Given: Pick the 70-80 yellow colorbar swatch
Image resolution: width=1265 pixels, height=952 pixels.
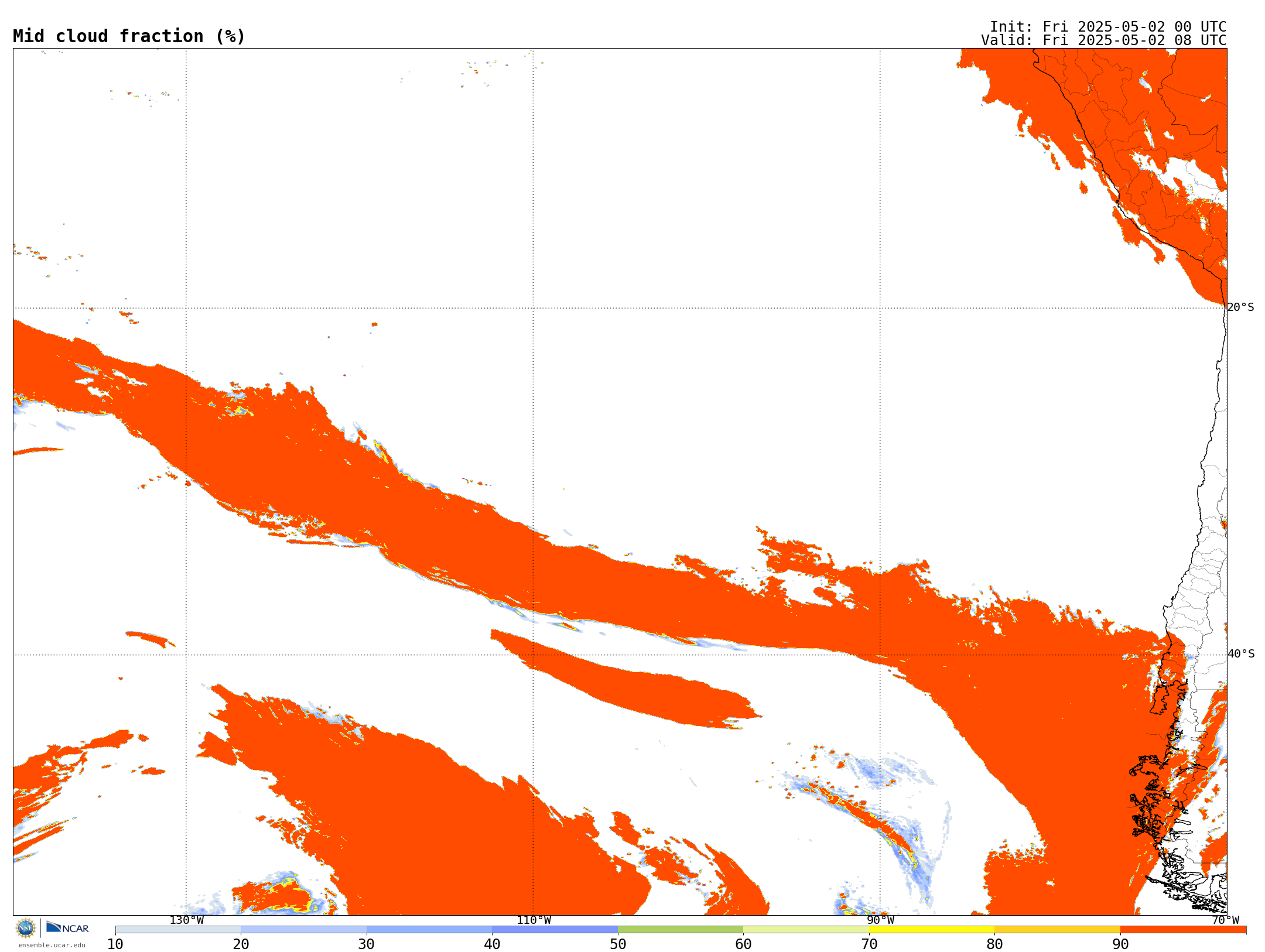Looking at the screenshot, I should pyautogui.click(x=932, y=930).
